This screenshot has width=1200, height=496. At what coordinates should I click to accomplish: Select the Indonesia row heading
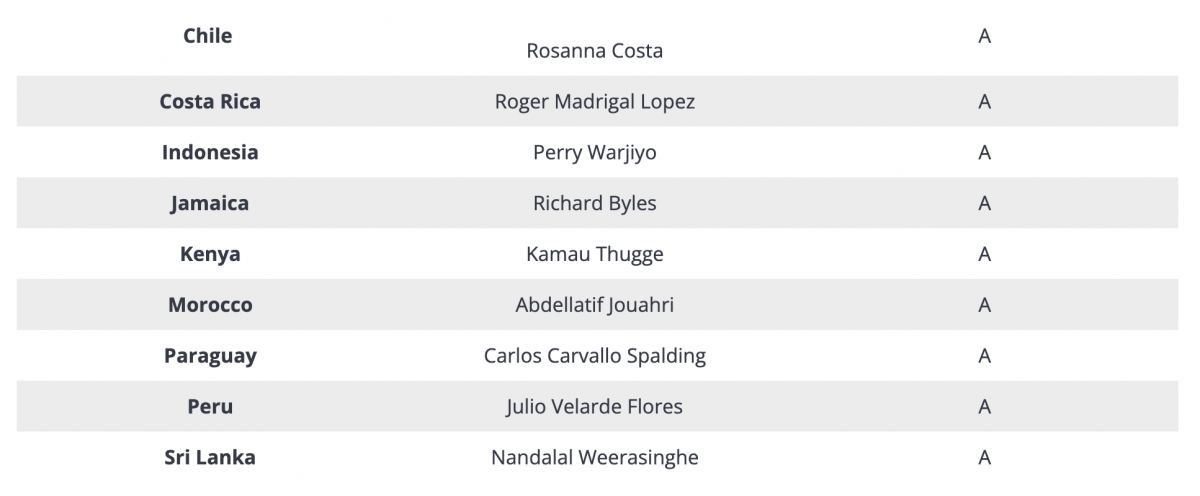pyautogui.click(x=210, y=153)
